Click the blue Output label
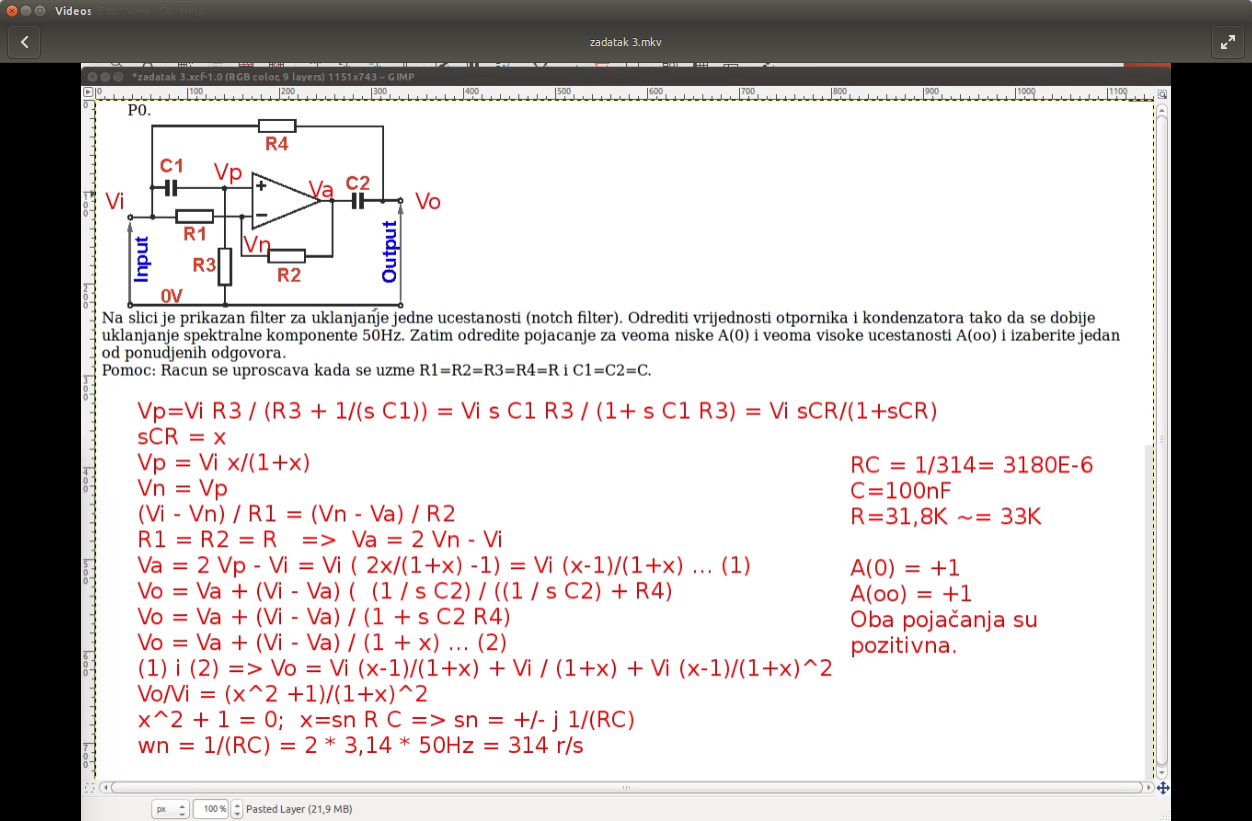The width and height of the screenshot is (1252, 821). (x=389, y=251)
